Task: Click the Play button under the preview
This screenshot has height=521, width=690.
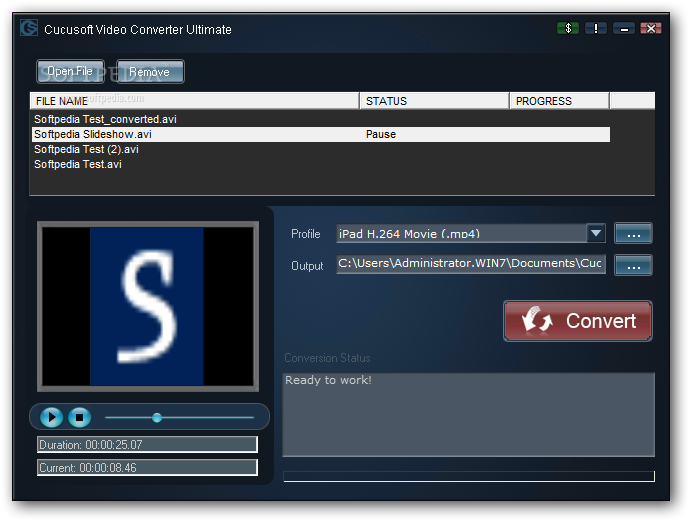Action: click(51, 417)
